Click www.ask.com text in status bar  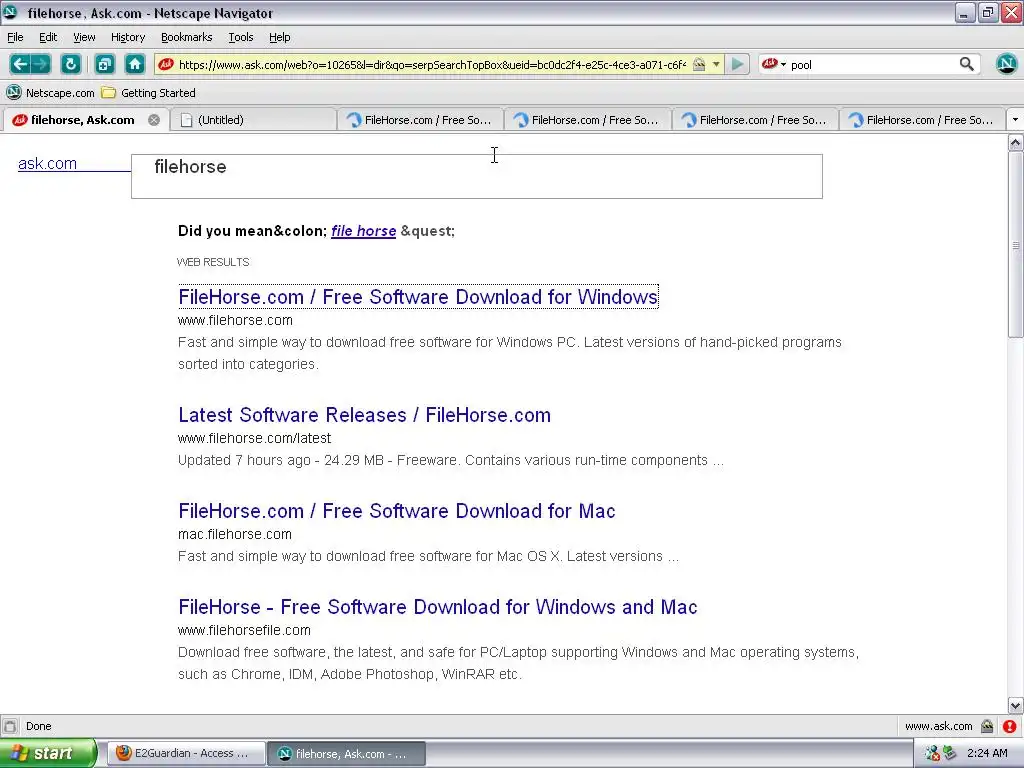[938, 726]
